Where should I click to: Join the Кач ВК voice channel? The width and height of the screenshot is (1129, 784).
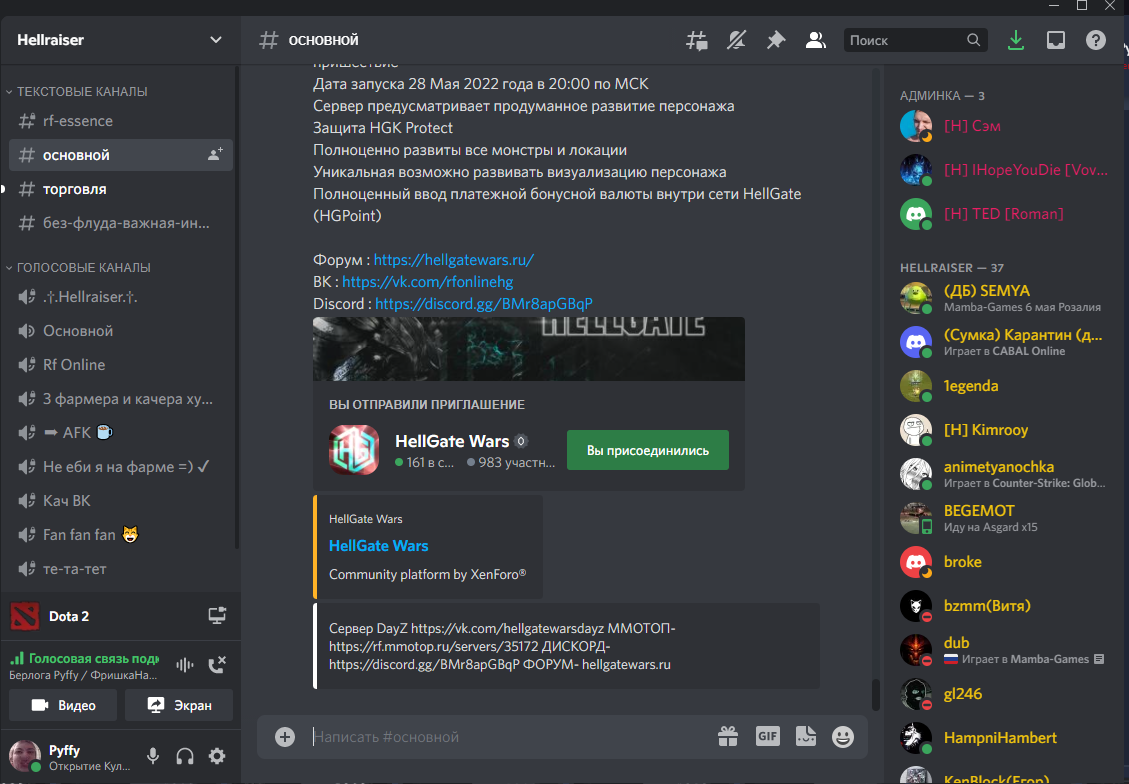[120, 500]
